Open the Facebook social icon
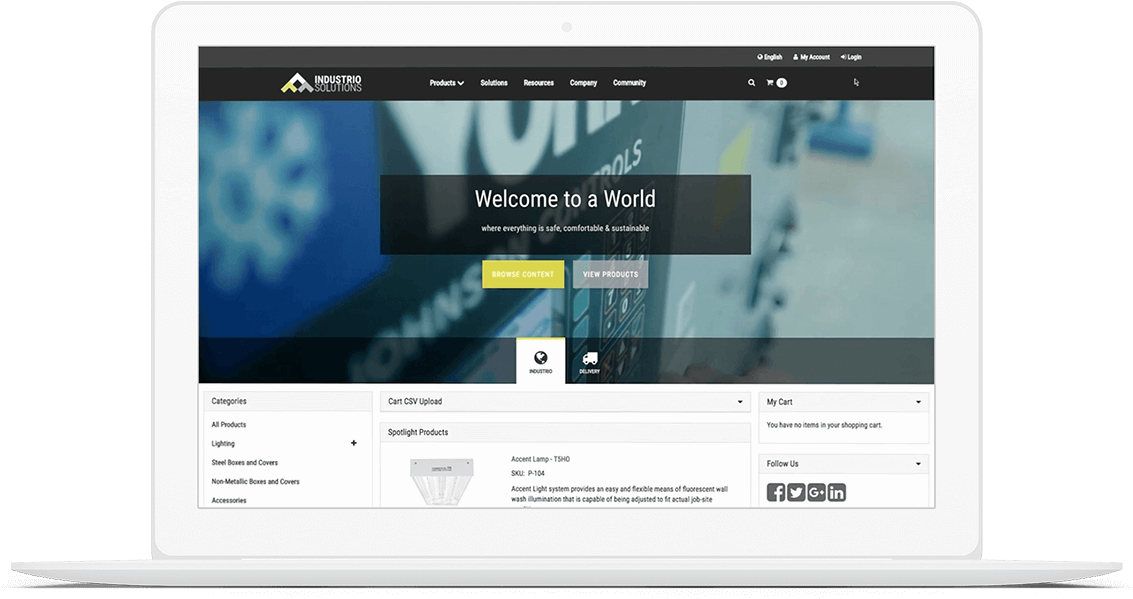This screenshot has height=599, width=1133. pyautogui.click(x=776, y=492)
